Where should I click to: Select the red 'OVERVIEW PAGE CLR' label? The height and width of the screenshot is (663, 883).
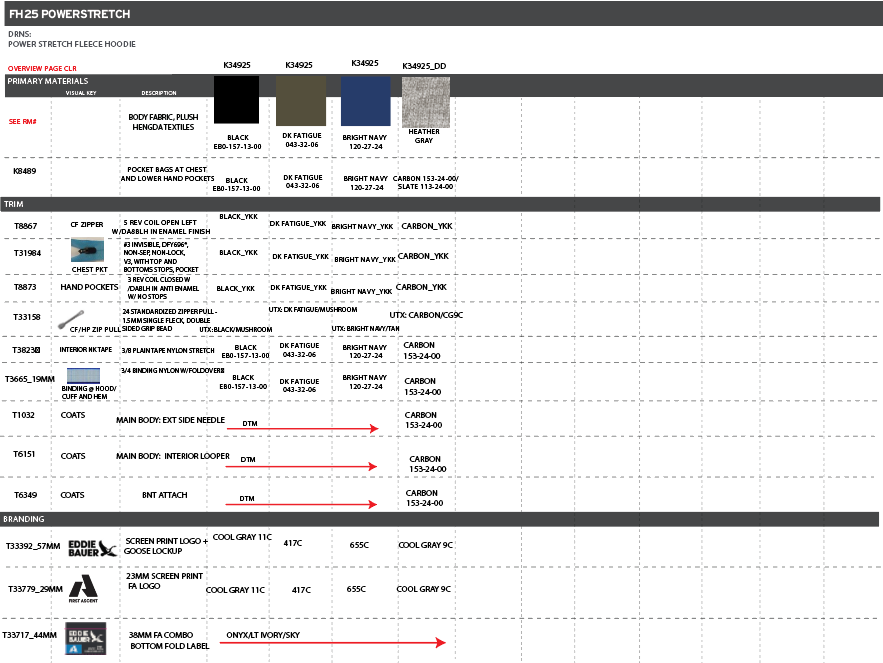[x=42, y=69]
